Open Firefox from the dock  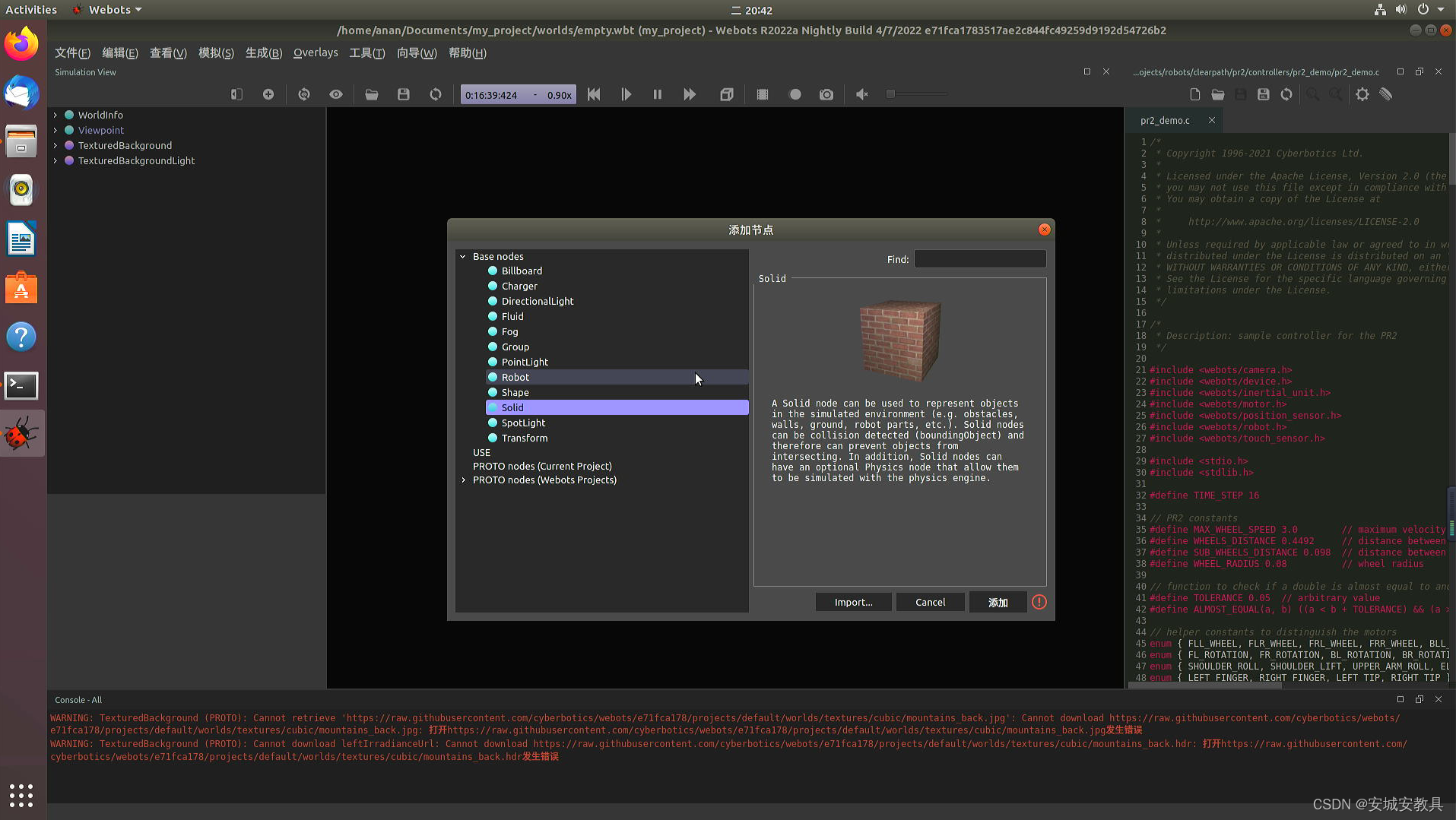coord(21,44)
